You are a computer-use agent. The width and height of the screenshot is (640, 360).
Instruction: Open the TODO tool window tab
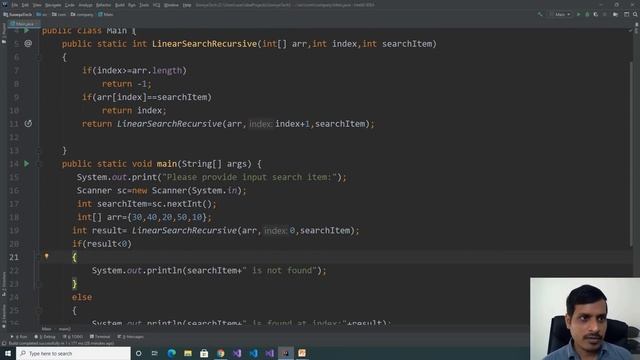(73, 337)
